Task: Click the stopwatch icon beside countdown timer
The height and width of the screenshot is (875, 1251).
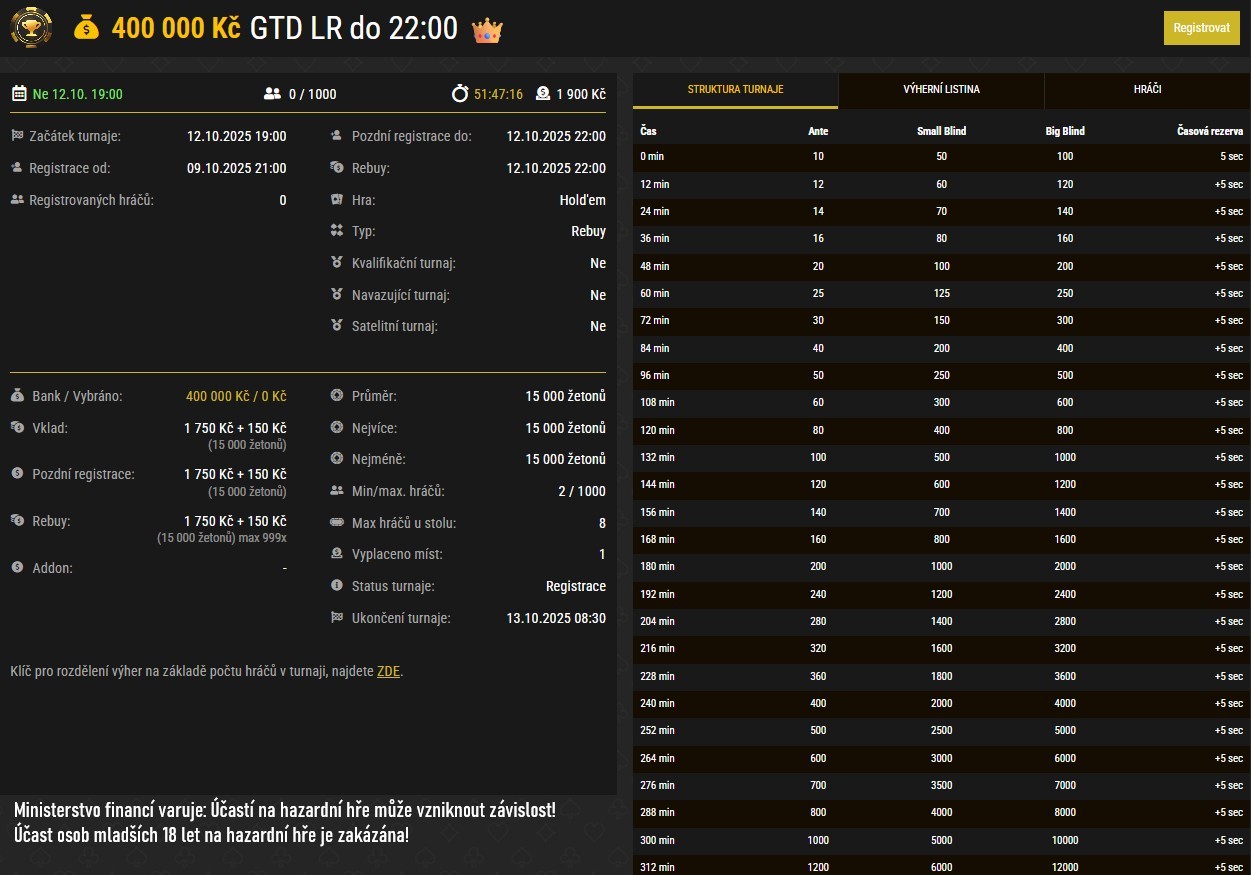Action: pyautogui.click(x=460, y=94)
